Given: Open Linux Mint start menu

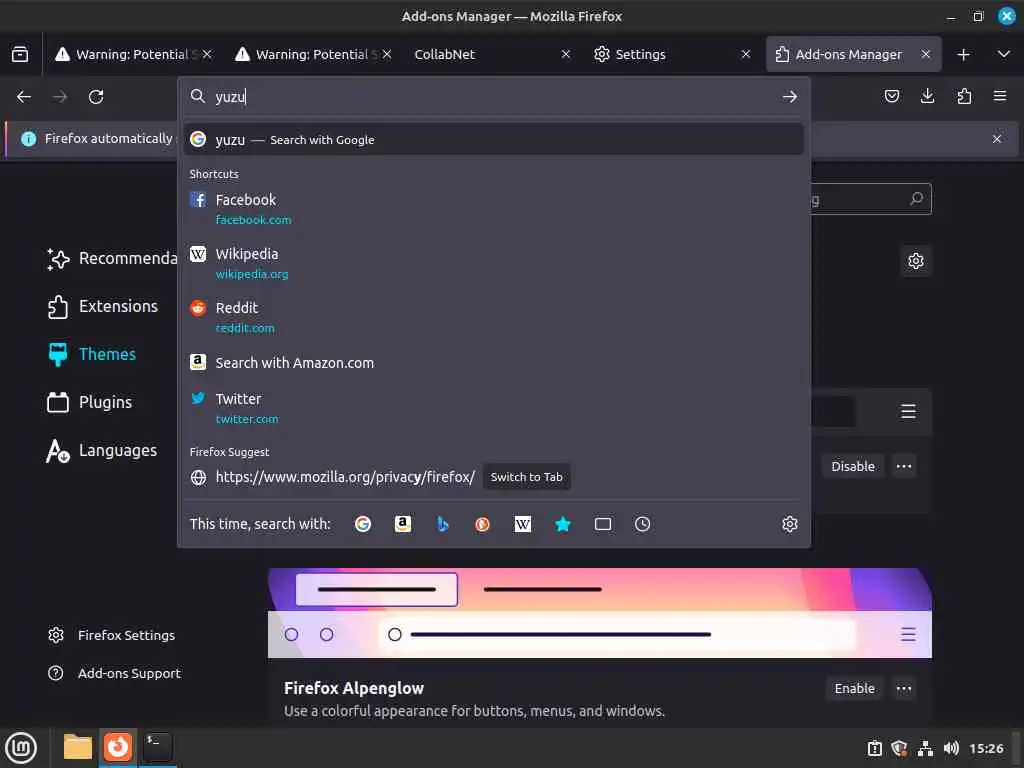Looking at the screenshot, I should [21, 748].
